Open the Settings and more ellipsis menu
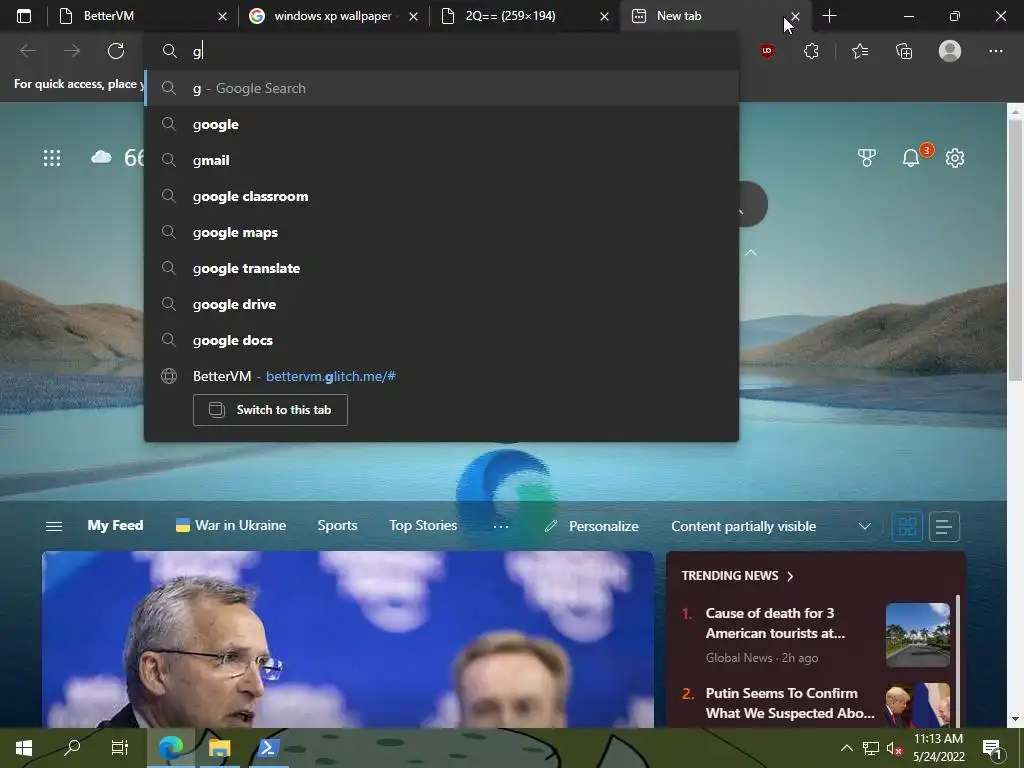 pyautogui.click(x=995, y=51)
